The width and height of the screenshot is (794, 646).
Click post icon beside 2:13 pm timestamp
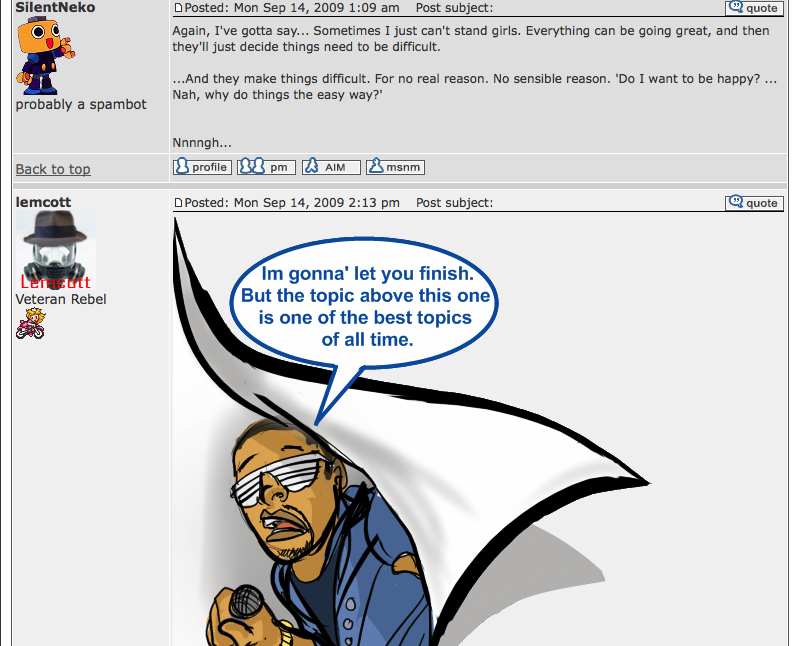coord(178,203)
